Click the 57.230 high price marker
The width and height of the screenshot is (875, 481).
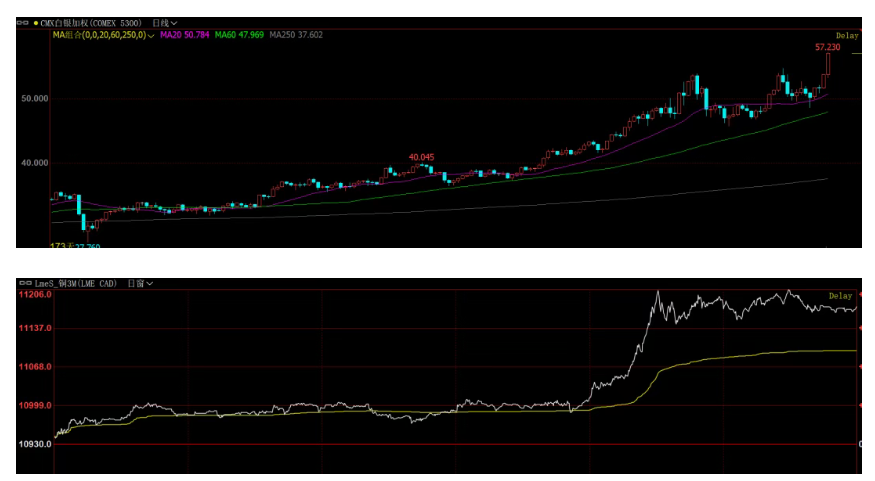(x=827, y=47)
